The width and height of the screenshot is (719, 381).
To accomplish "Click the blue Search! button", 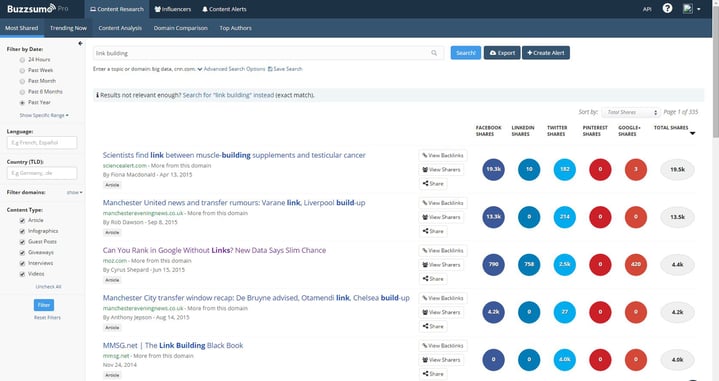I will pyautogui.click(x=466, y=53).
